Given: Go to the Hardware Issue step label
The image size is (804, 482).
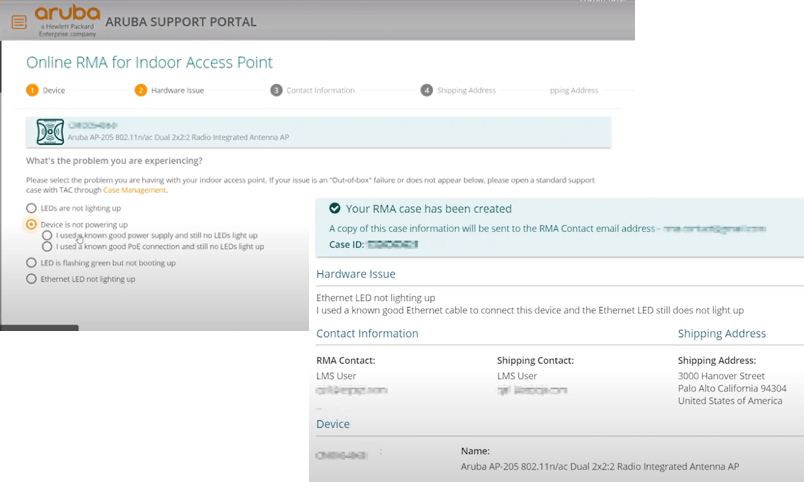Looking at the screenshot, I should 177,90.
